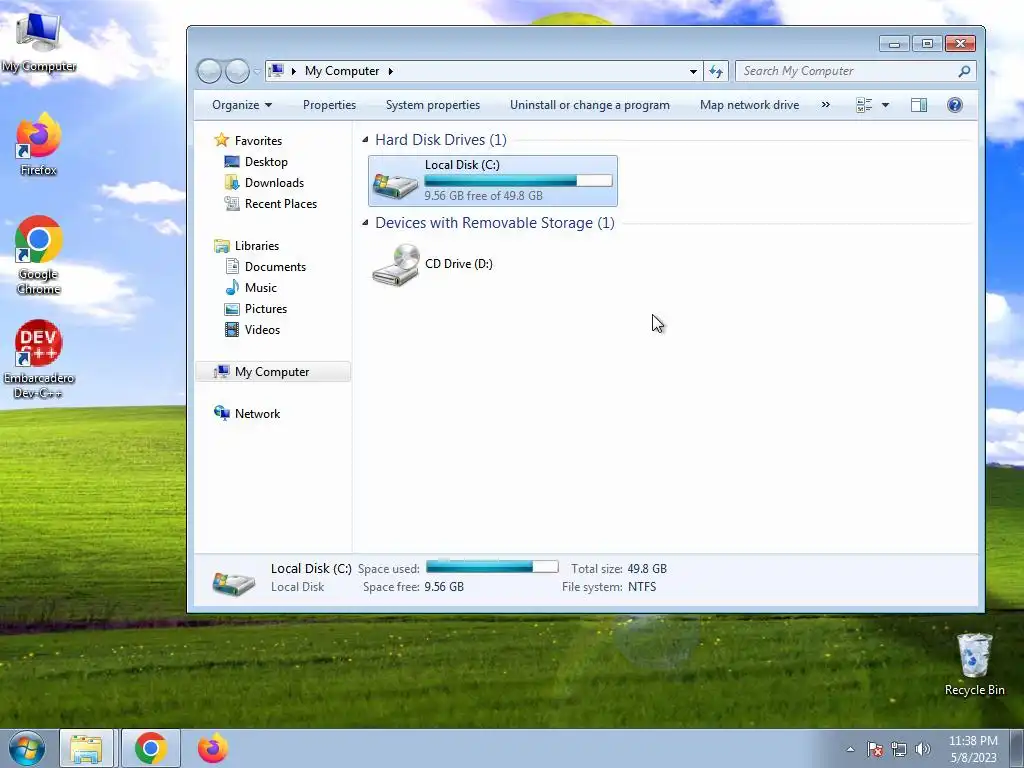
Task: Click the C: drive usage bar in the tile
Action: coord(518,181)
